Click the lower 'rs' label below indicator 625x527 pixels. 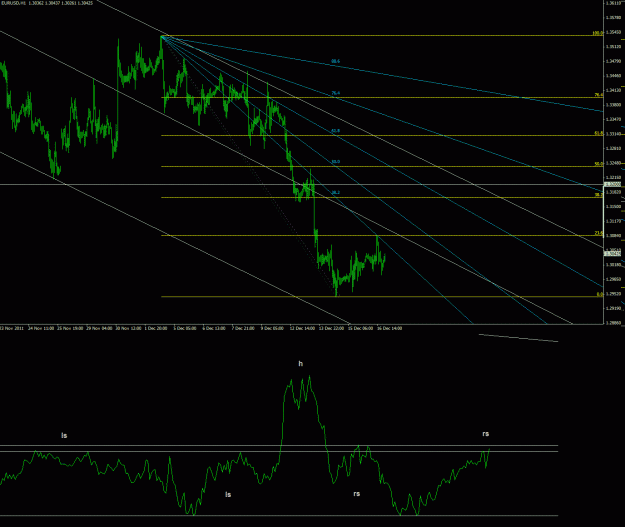[357, 494]
